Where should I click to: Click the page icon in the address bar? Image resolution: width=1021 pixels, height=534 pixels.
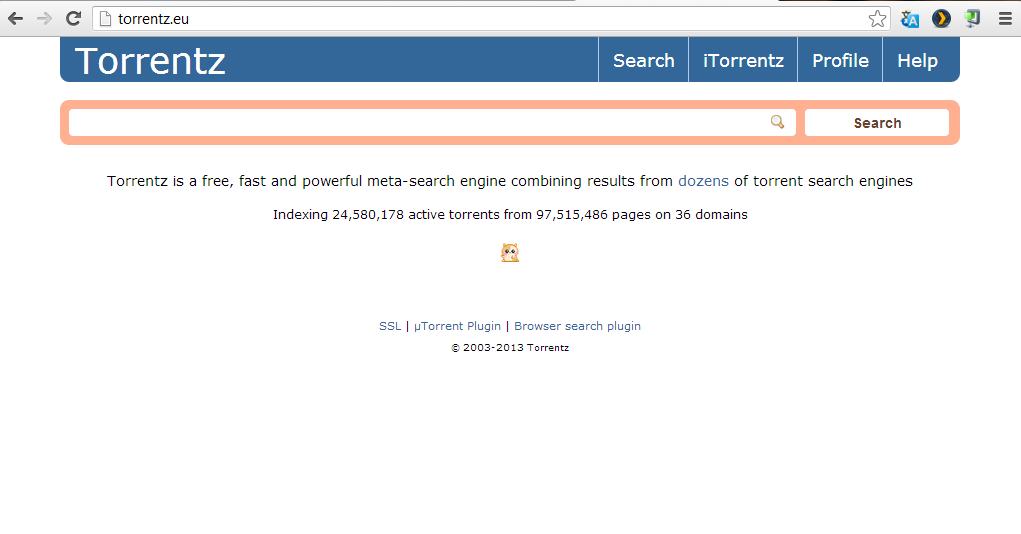tap(105, 19)
